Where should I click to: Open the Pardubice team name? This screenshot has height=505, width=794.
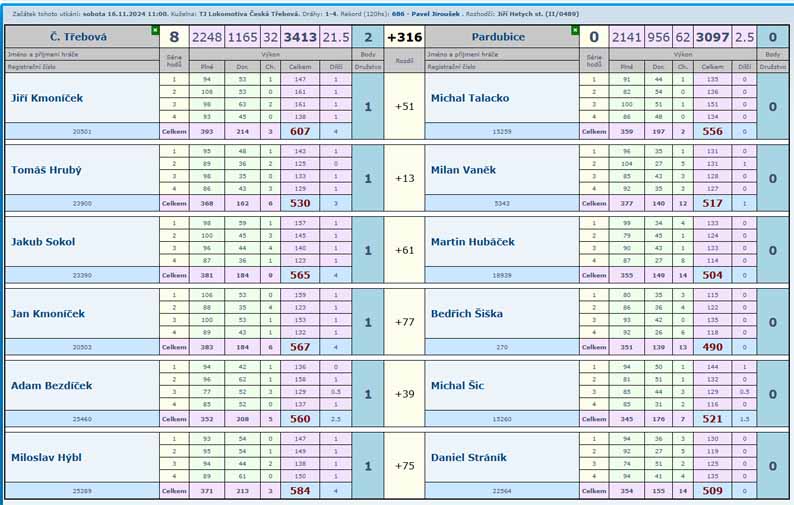click(498, 37)
